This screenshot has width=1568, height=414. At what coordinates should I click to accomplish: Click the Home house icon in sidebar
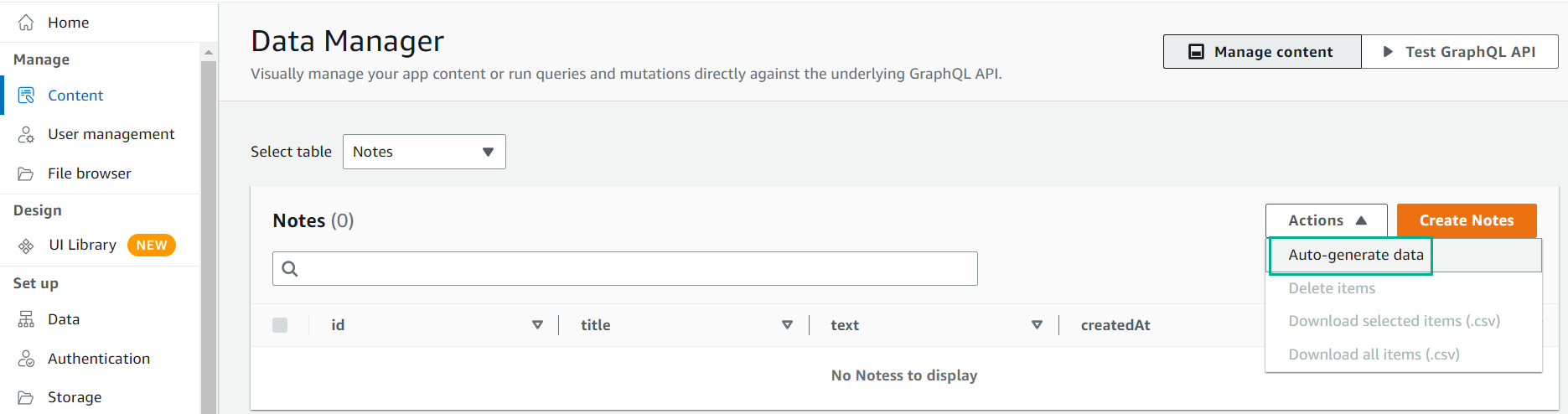click(26, 23)
